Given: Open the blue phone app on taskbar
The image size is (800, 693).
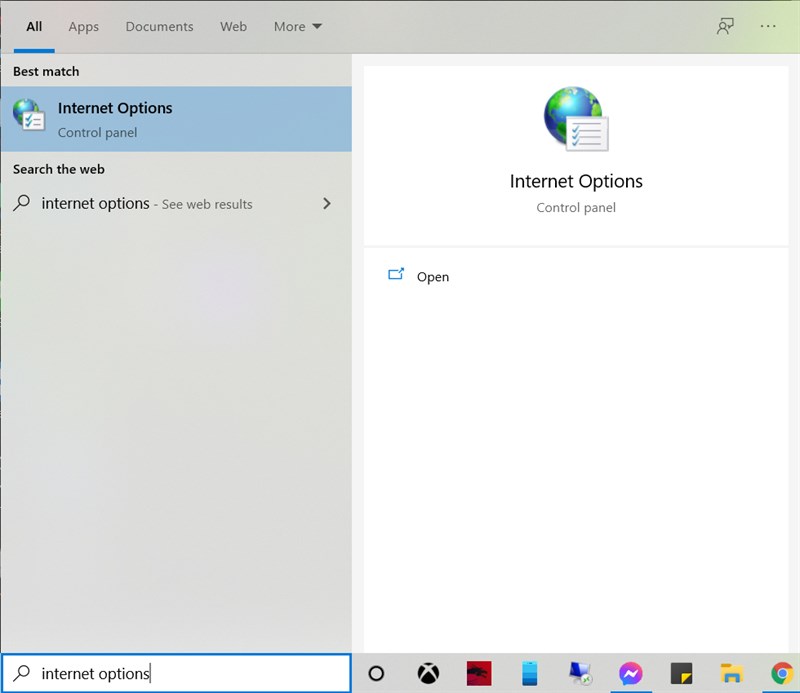Looking at the screenshot, I should [530, 674].
